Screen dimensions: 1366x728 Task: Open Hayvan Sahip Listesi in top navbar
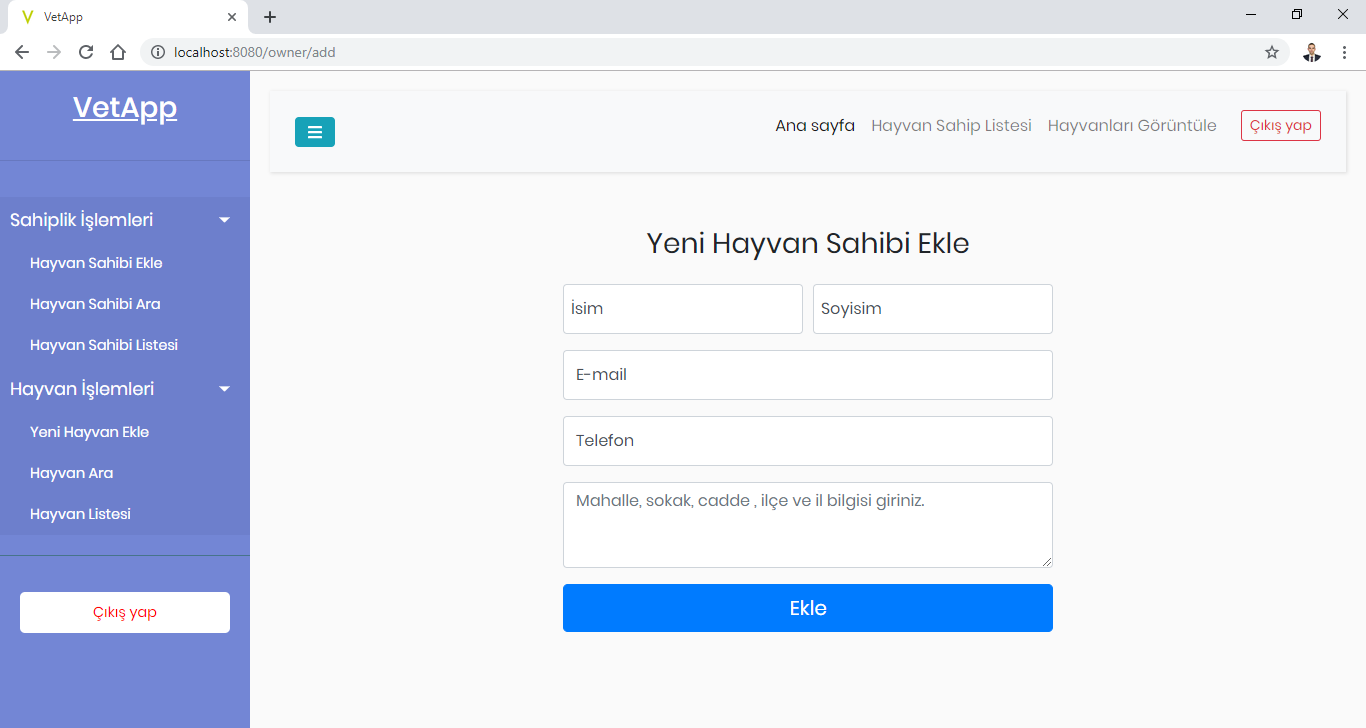pos(951,126)
